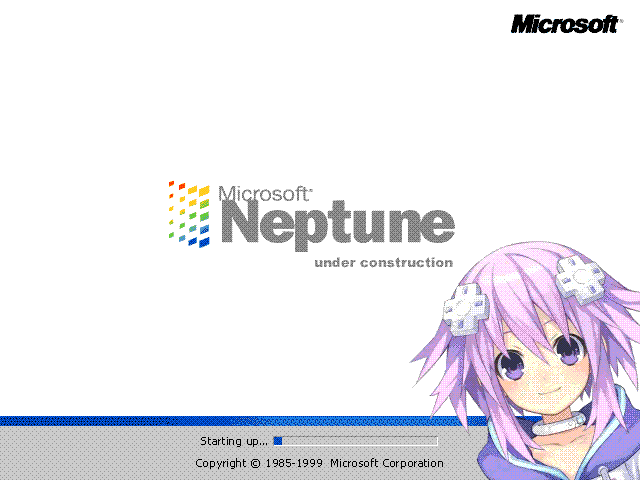Click the "under construction" text
Viewport: 640px width, 480px height.
[x=384, y=262]
